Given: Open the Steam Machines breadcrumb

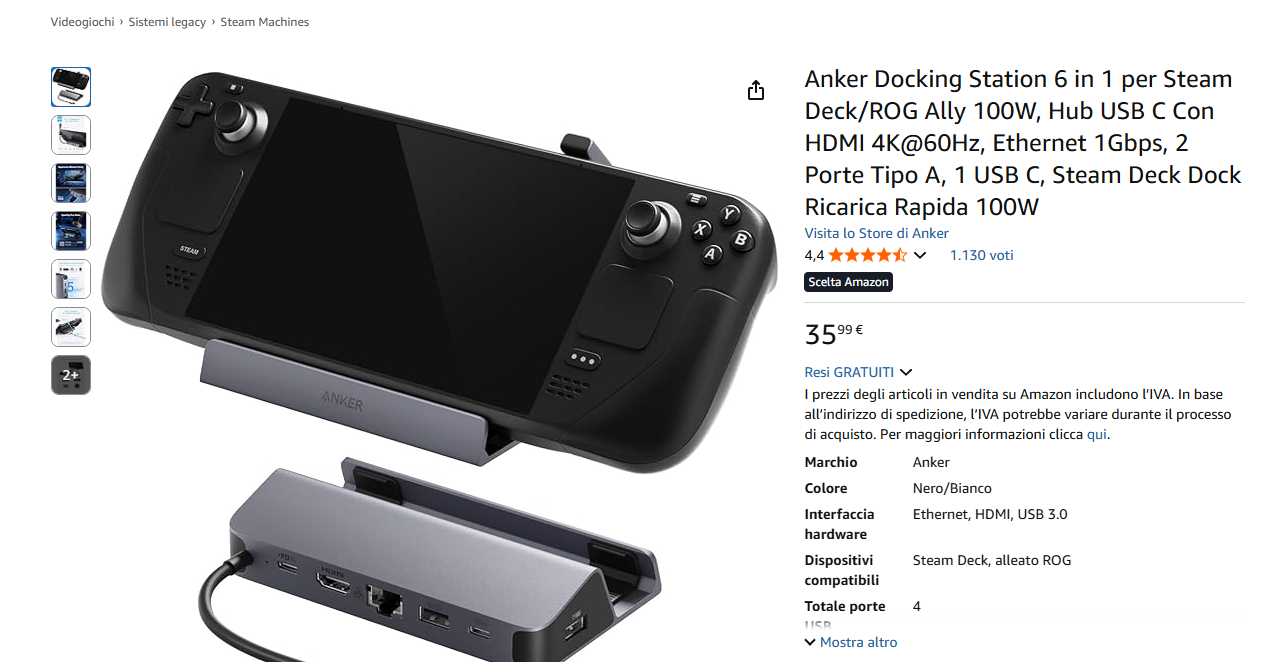Looking at the screenshot, I should (265, 22).
